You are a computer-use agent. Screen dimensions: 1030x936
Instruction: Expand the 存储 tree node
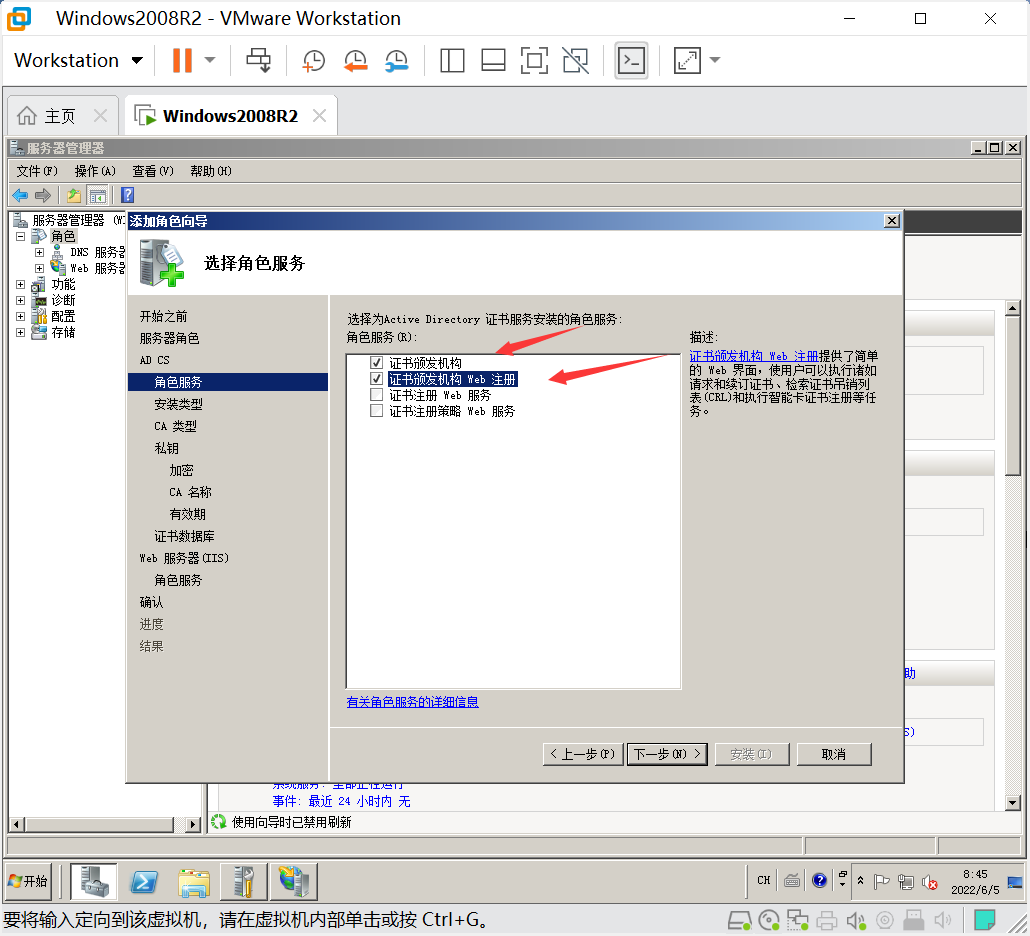20,332
